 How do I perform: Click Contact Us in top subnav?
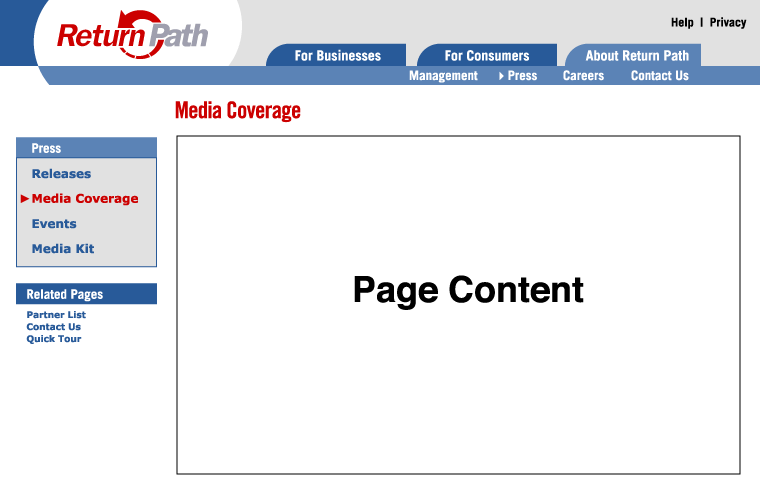pyautogui.click(x=659, y=76)
